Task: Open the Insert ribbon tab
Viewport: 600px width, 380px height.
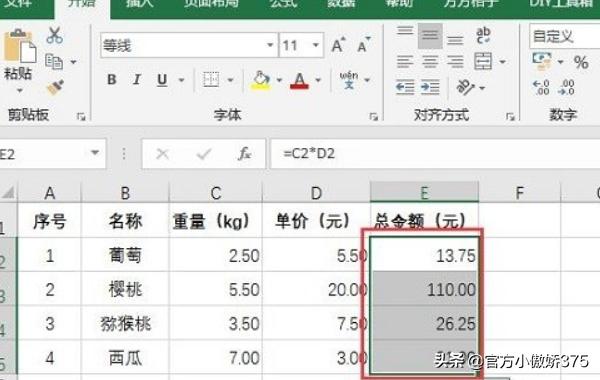Action: click(139, 4)
